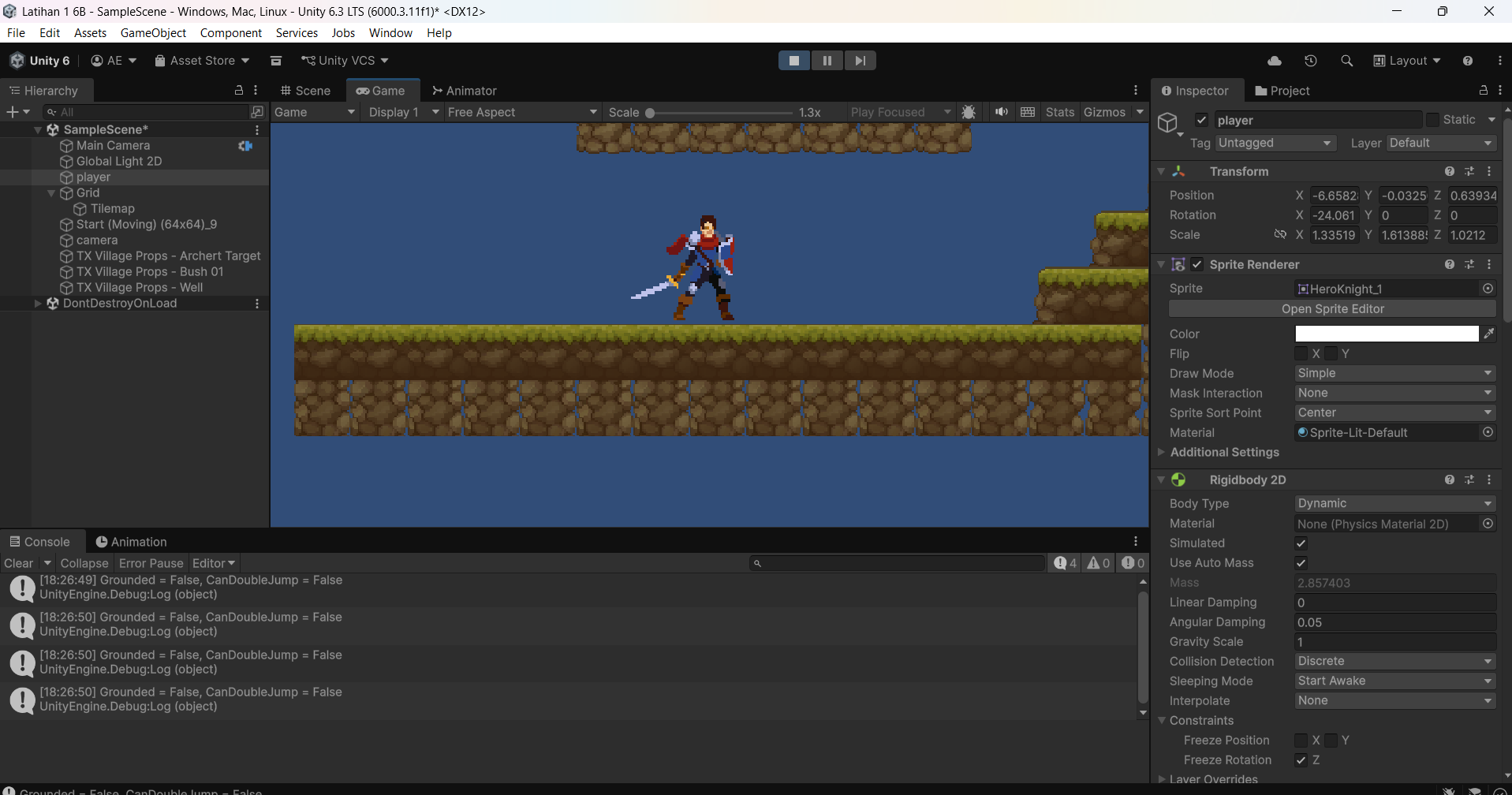Open the Layer dropdown showing Default

[x=1441, y=143]
